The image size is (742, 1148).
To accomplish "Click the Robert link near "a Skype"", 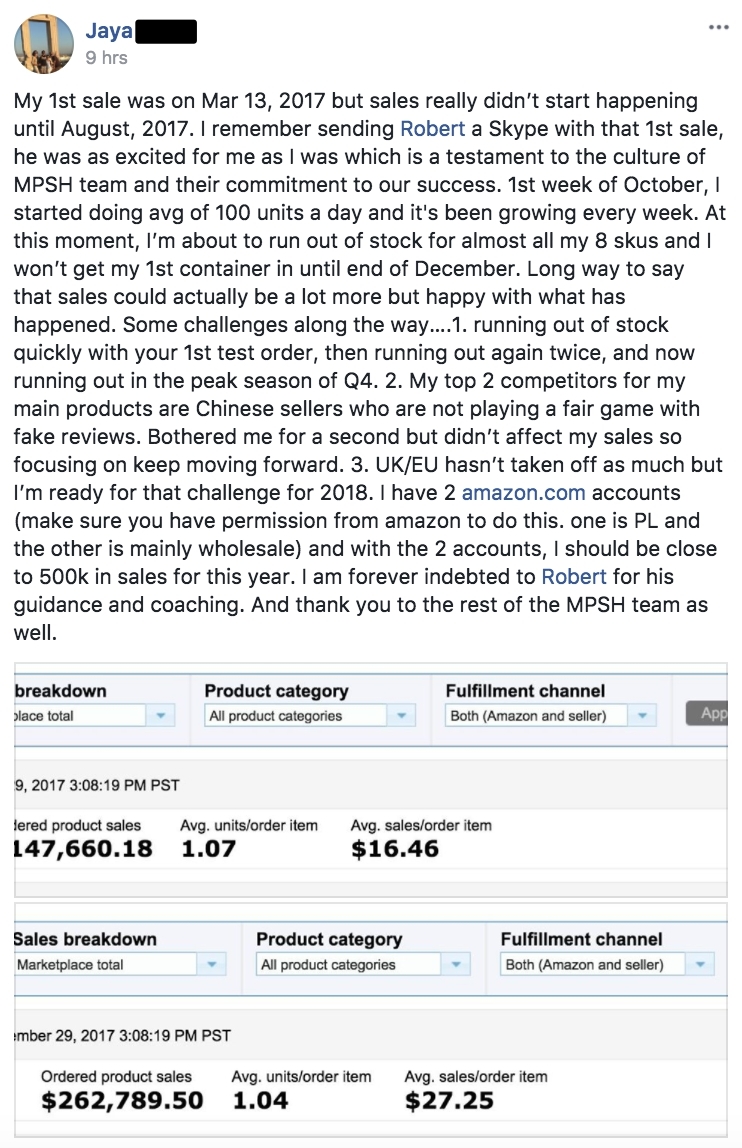I will pyautogui.click(x=431, y=128).
